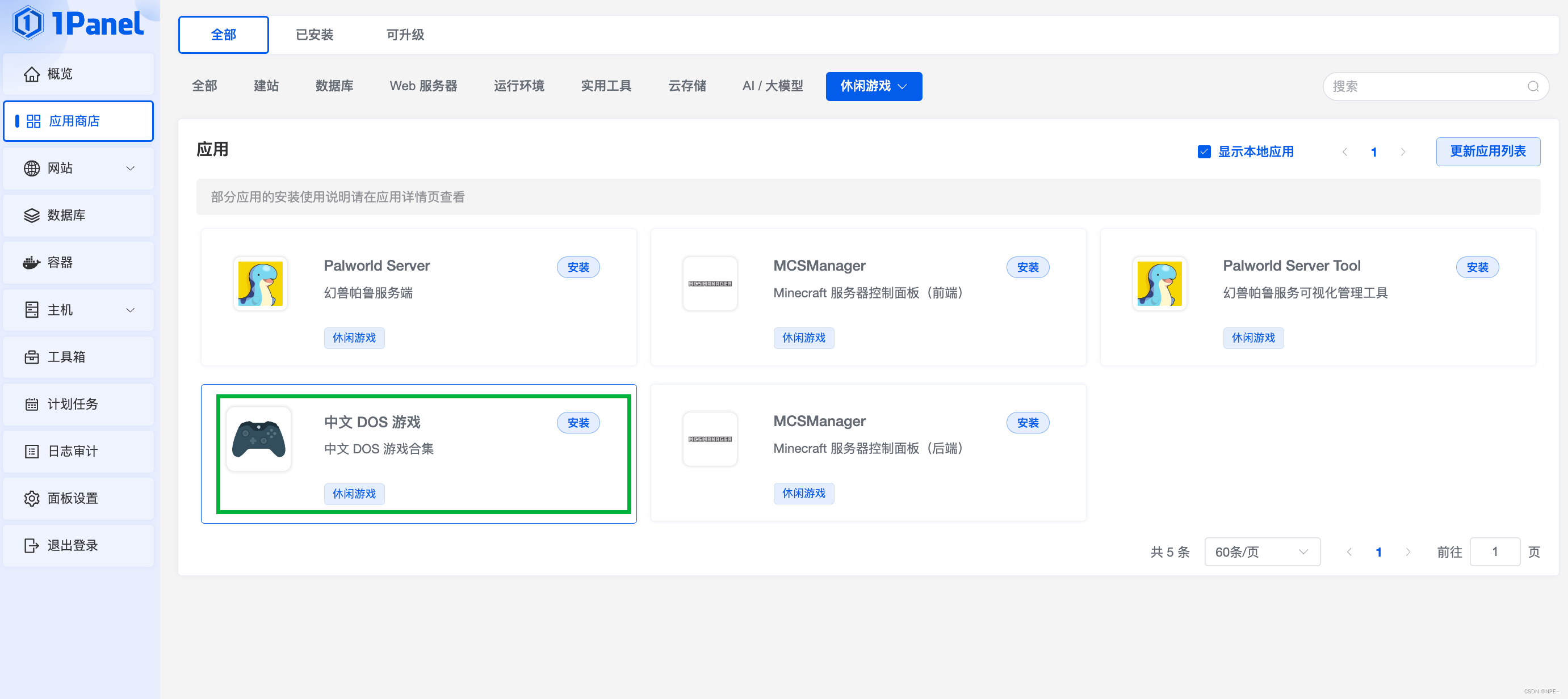This screenshot has height=699, width=1568.
Task: Expand the 主机 submenu chevron
Action: [x=130, y=310]
